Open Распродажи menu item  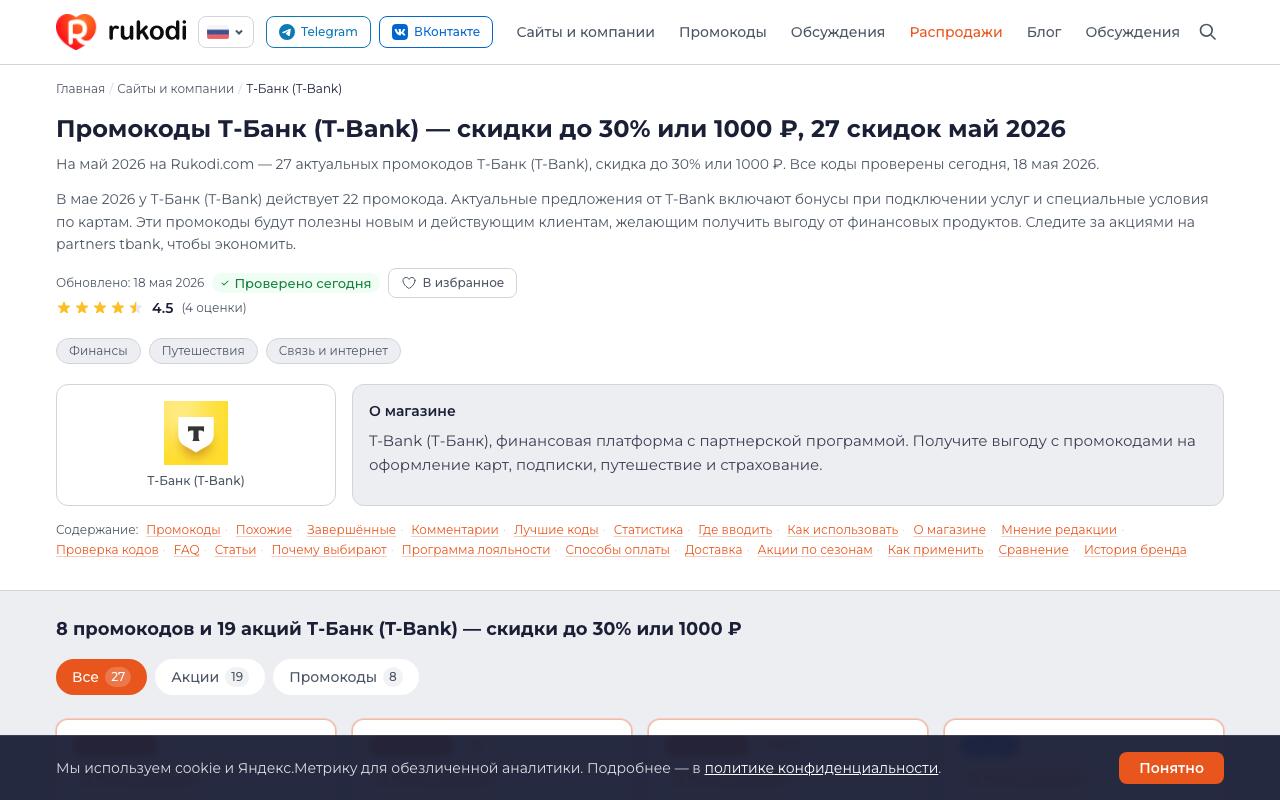click(956, 32)
